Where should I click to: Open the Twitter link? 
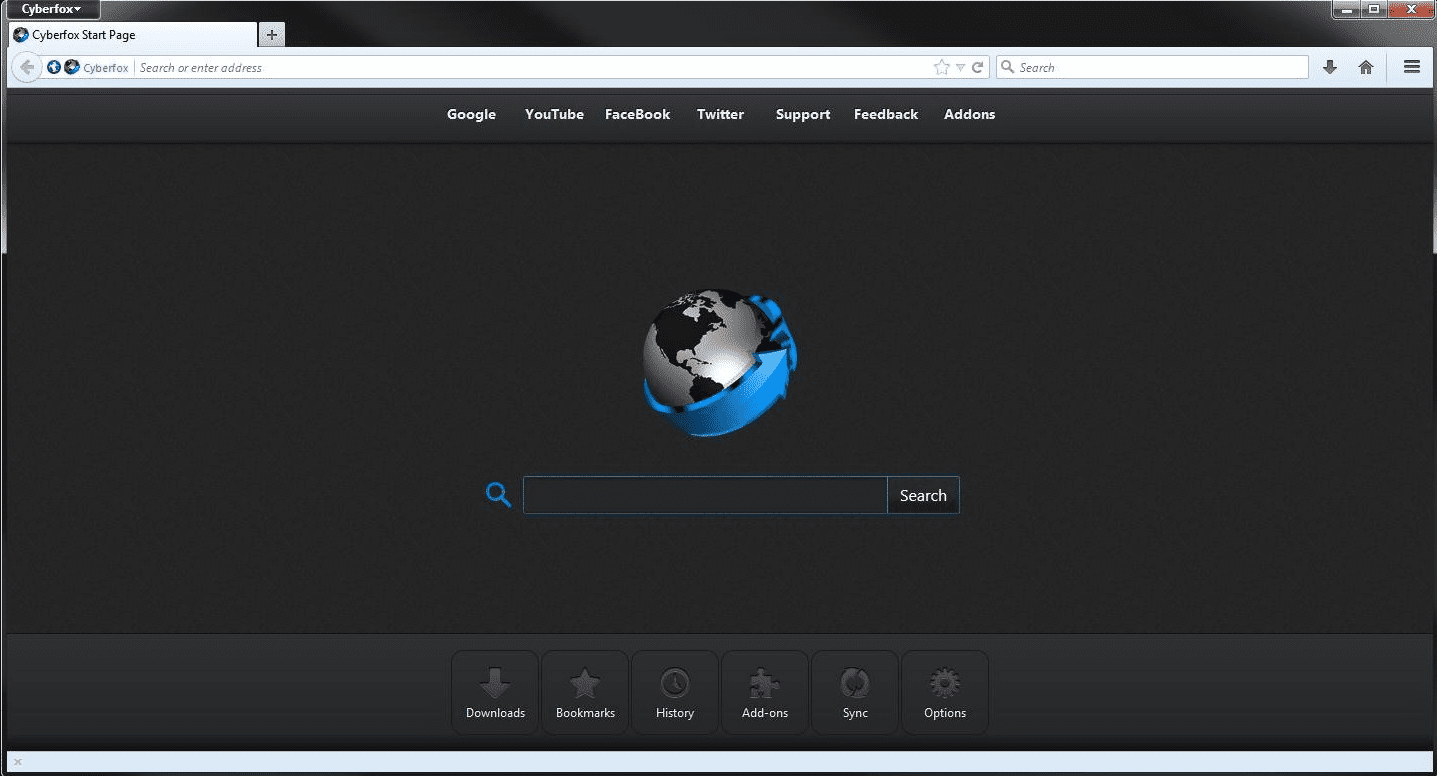[720, 114]
